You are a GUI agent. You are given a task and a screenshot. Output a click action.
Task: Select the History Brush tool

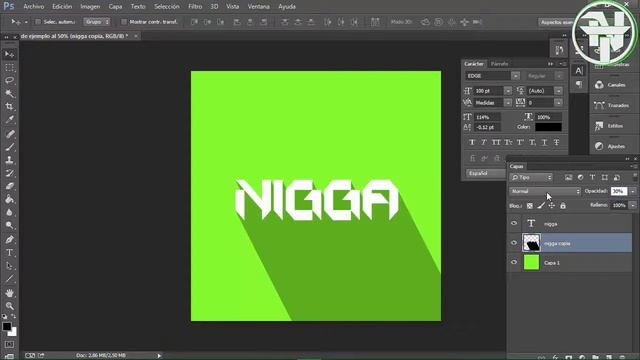point(9,173)
